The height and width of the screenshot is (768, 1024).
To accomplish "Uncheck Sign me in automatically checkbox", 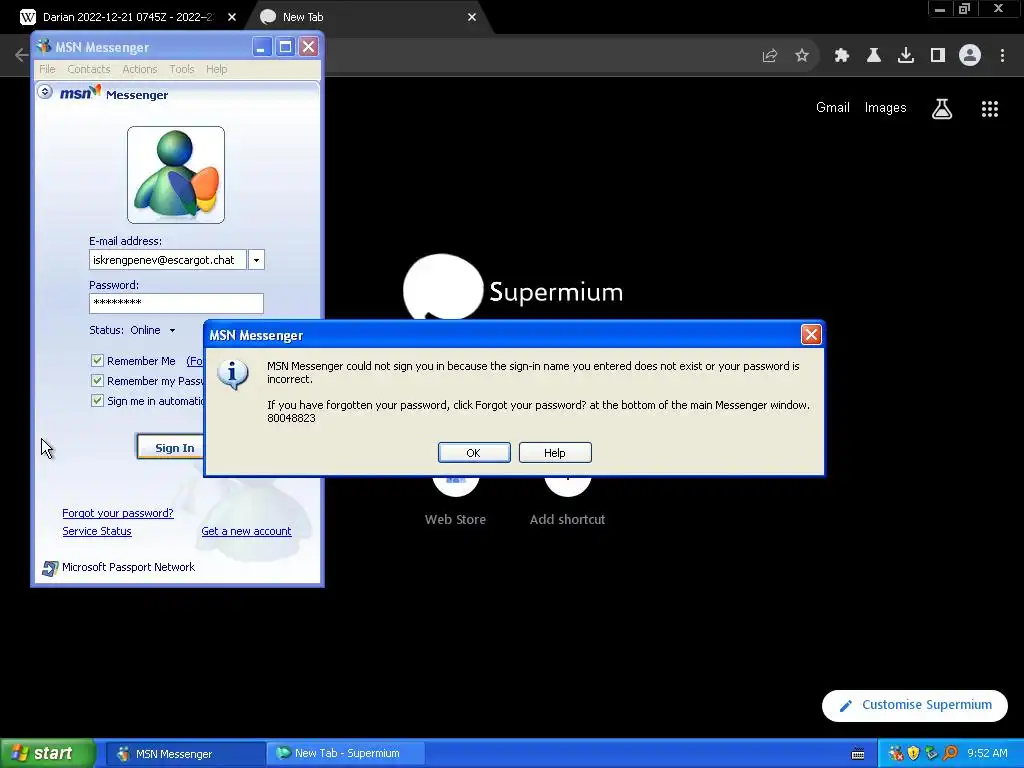I will 97,400.
